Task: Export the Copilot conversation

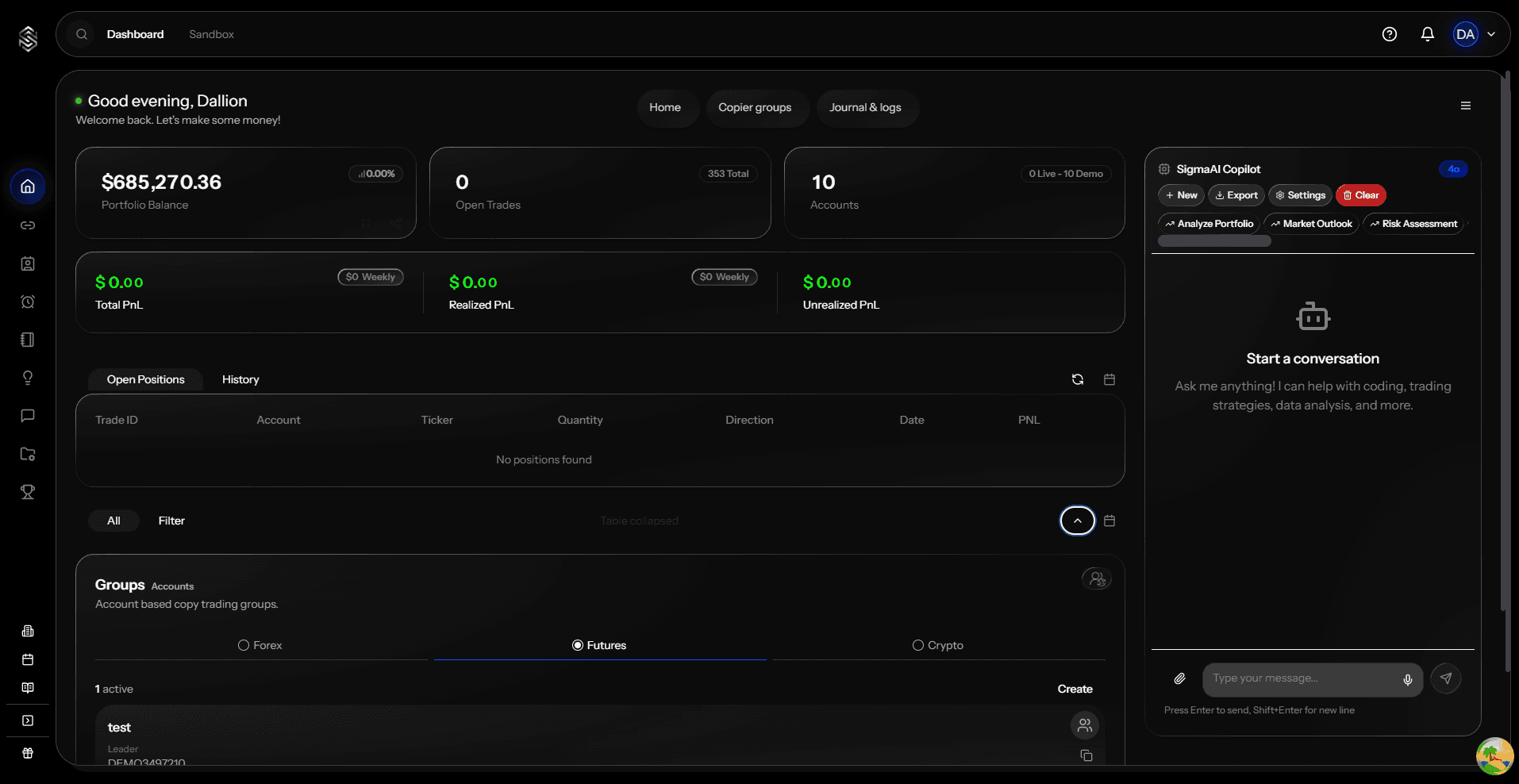Action: pos(1236,195)
